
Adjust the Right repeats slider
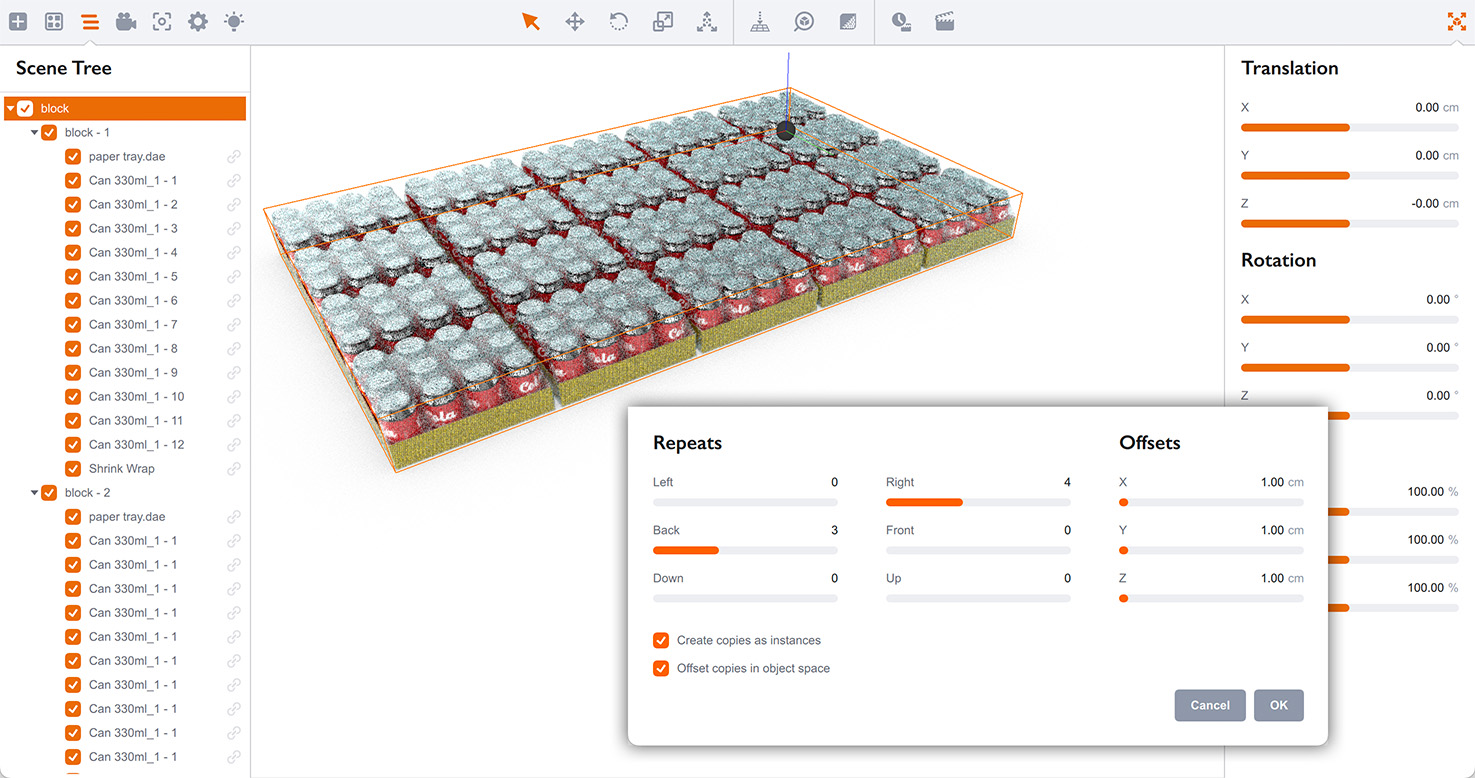coord(978,502)
